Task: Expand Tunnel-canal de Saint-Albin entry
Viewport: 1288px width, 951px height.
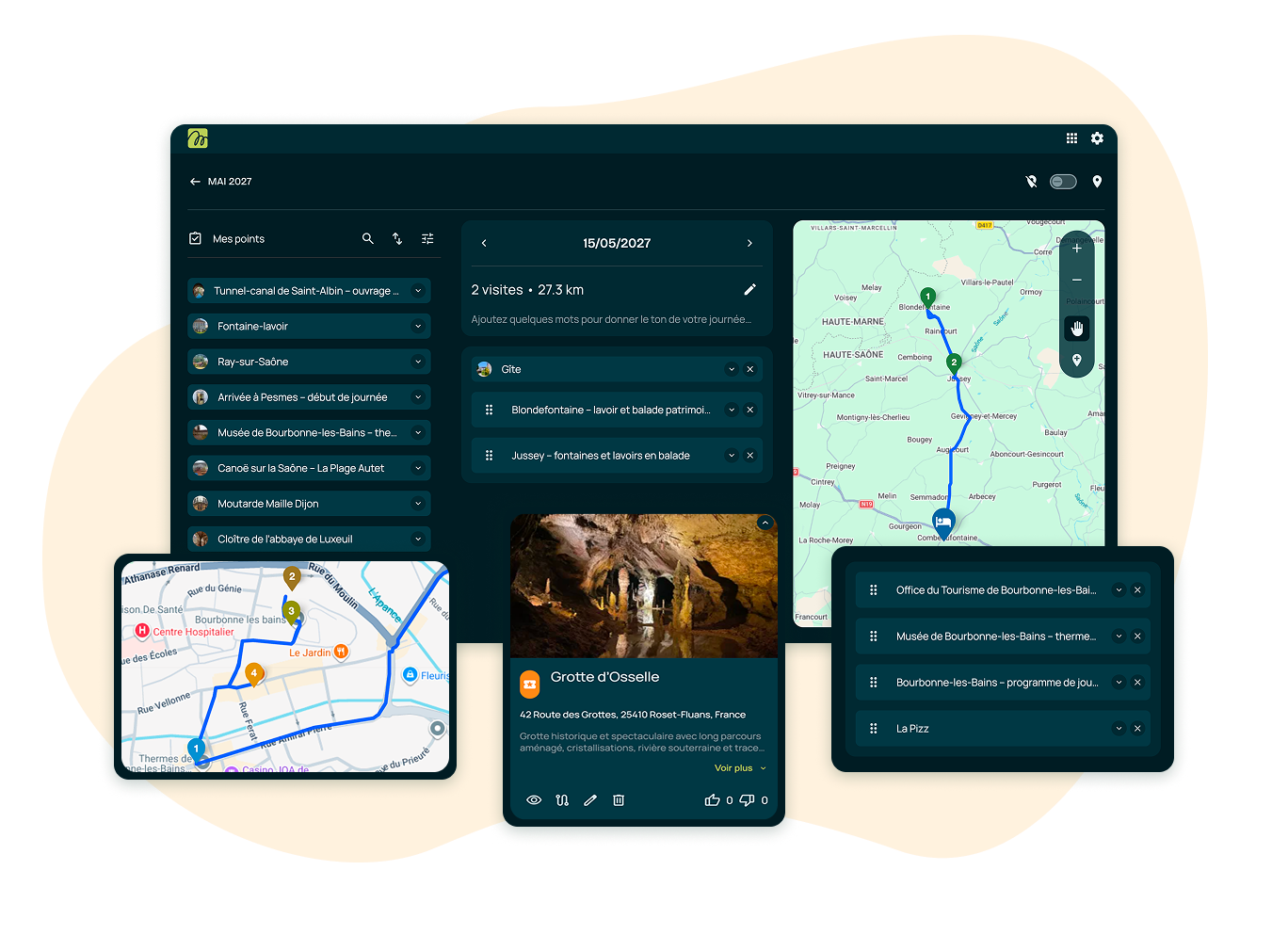Action: coord(418,291)
